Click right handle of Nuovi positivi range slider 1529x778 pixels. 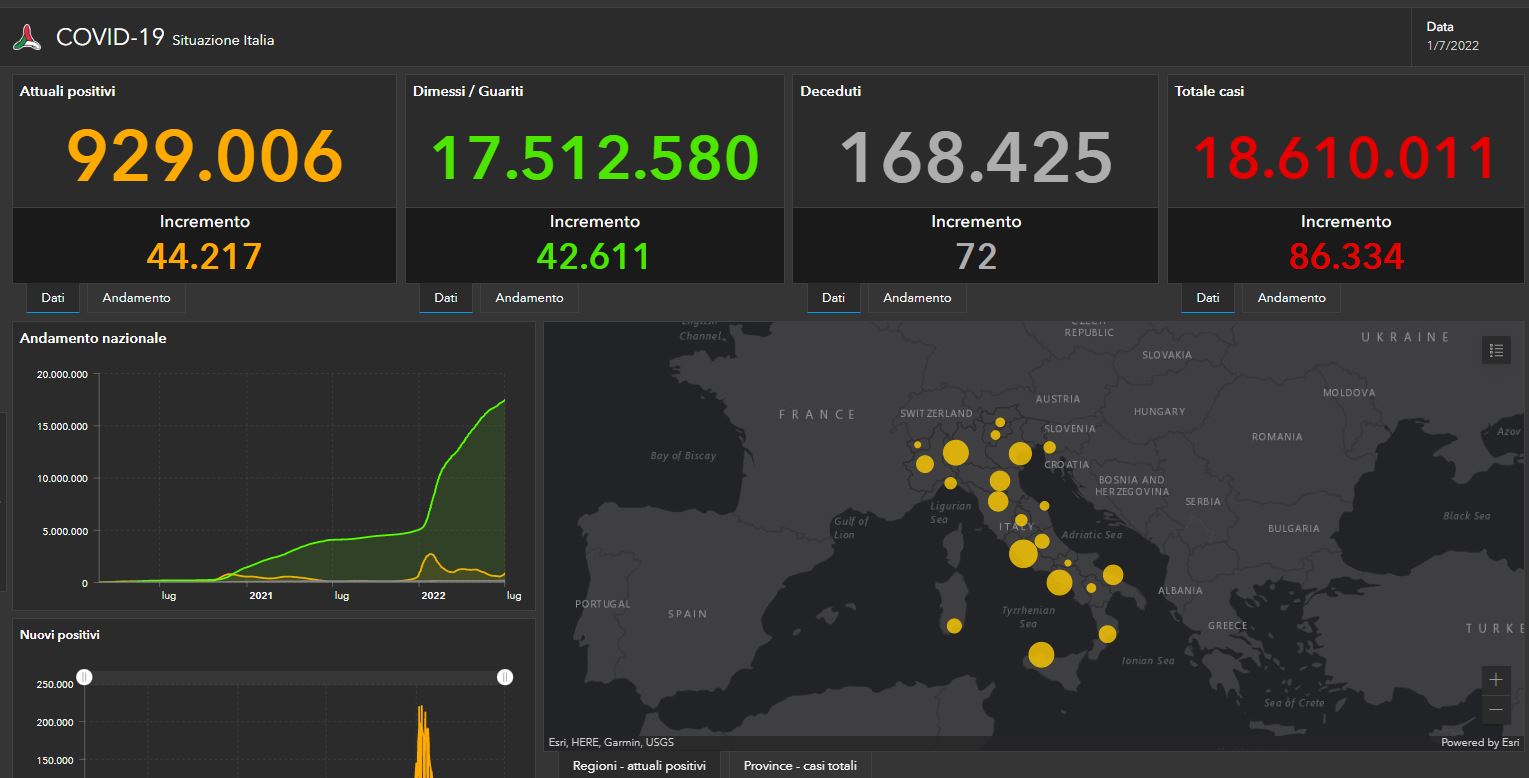[505, 677]
